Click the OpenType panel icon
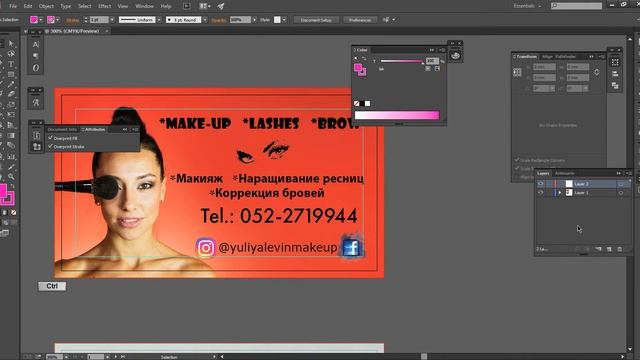Screen dimensions: 640x360 click(36, 68)
